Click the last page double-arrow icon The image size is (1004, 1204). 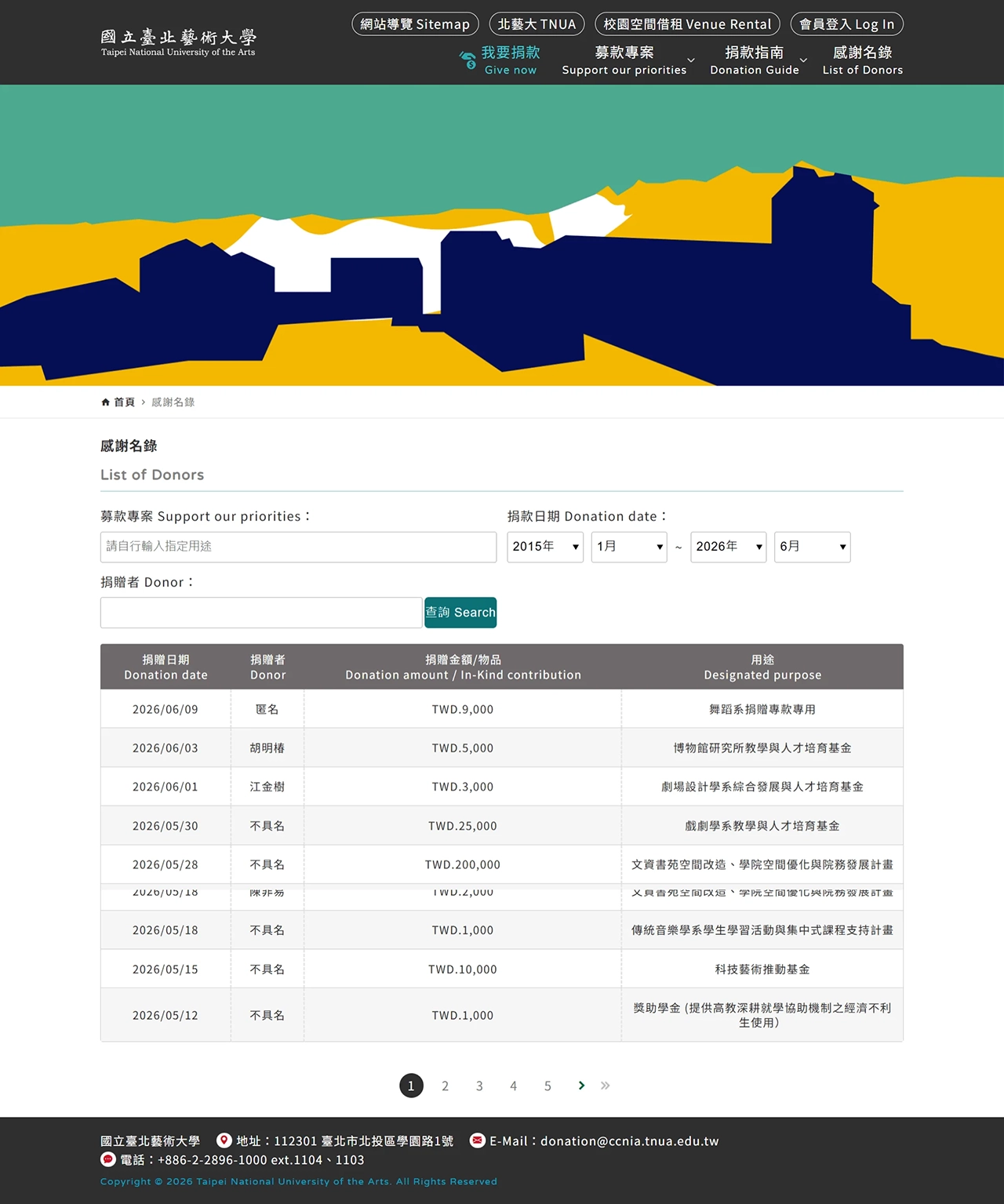pos(605,1086)
